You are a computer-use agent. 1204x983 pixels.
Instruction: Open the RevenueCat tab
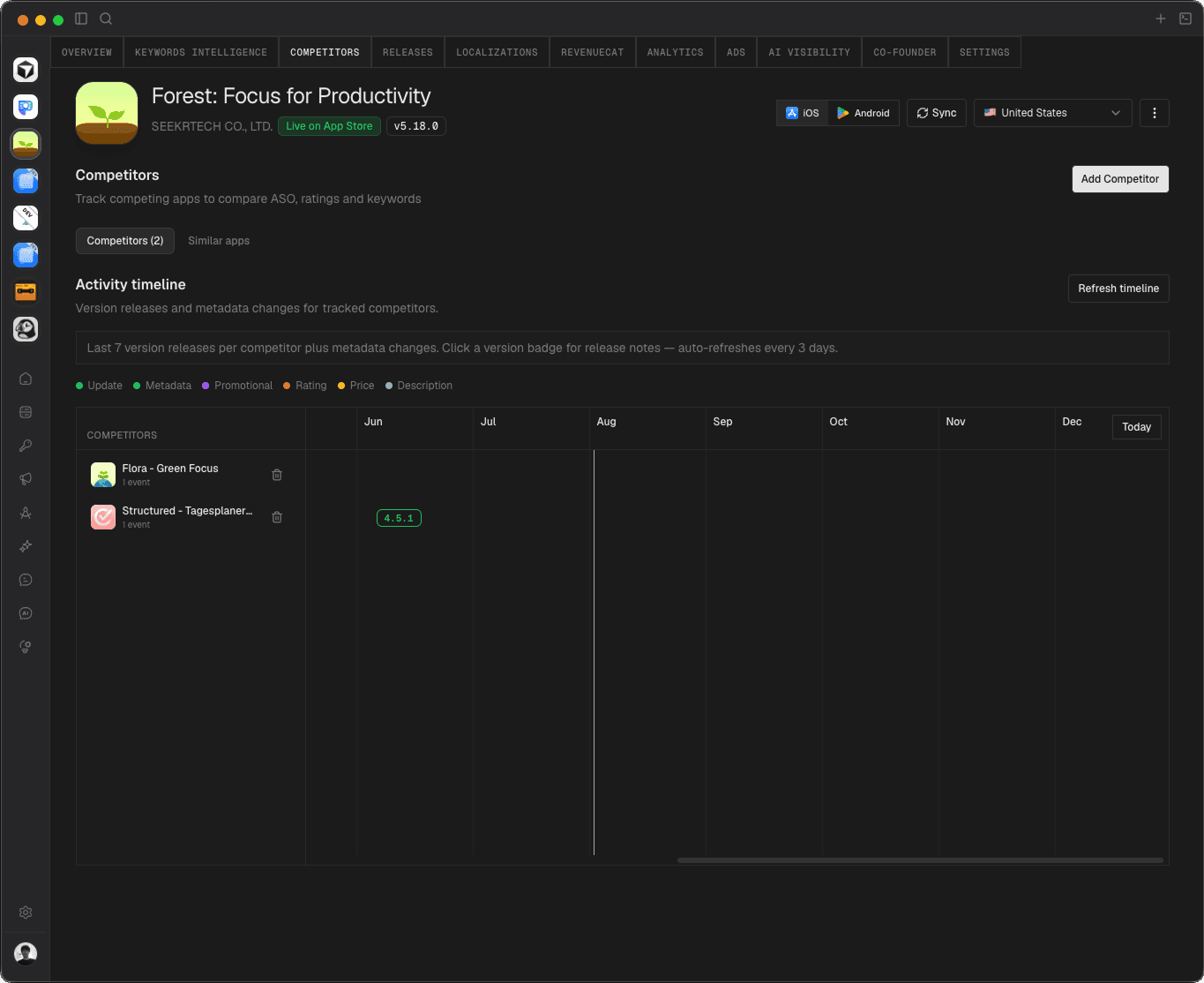(x=592, y=52)
